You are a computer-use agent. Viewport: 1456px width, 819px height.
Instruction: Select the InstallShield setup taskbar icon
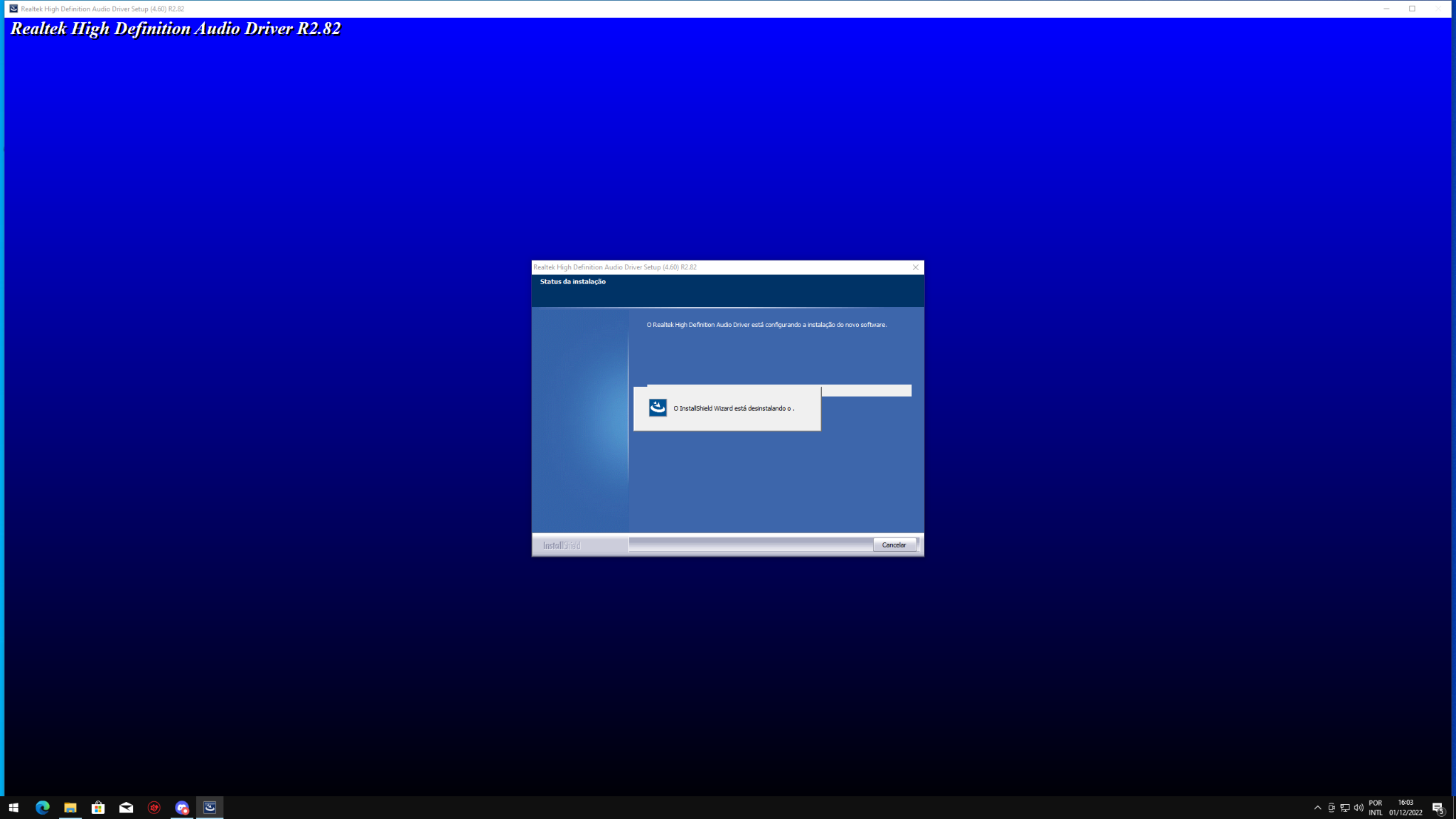(210, 808)
